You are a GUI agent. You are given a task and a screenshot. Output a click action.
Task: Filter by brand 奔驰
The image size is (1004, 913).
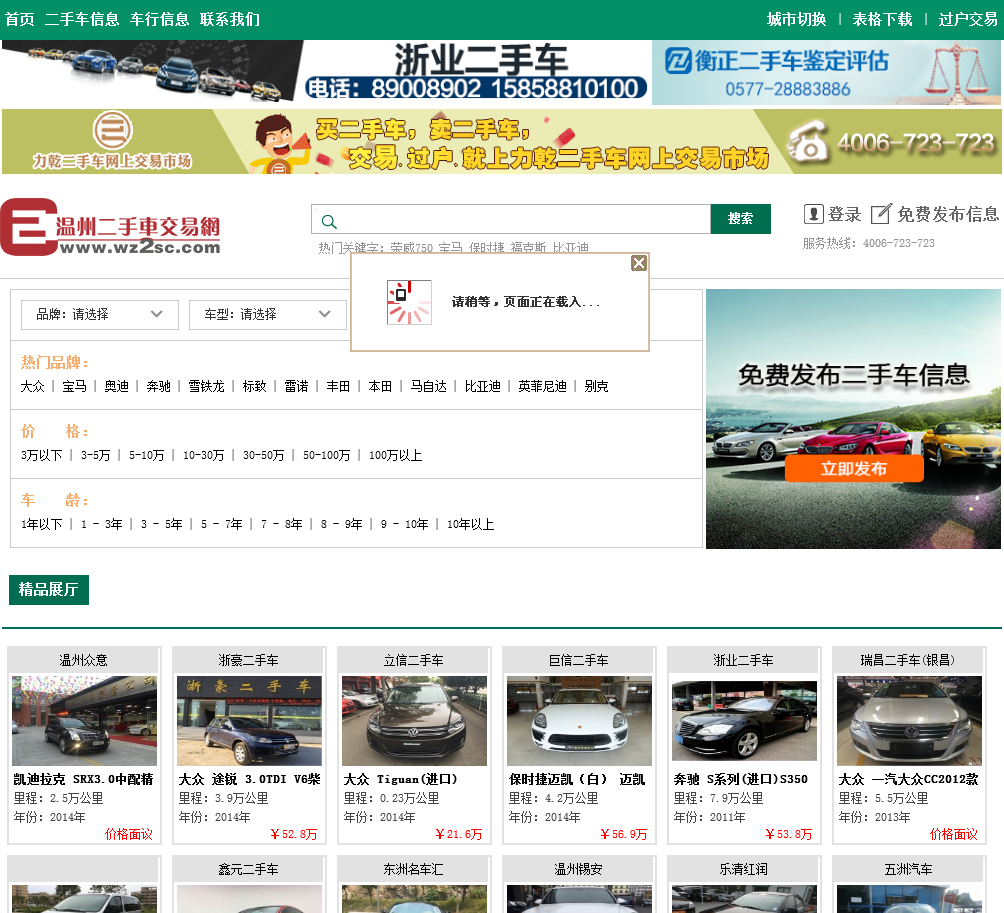[x=158, y=386]
